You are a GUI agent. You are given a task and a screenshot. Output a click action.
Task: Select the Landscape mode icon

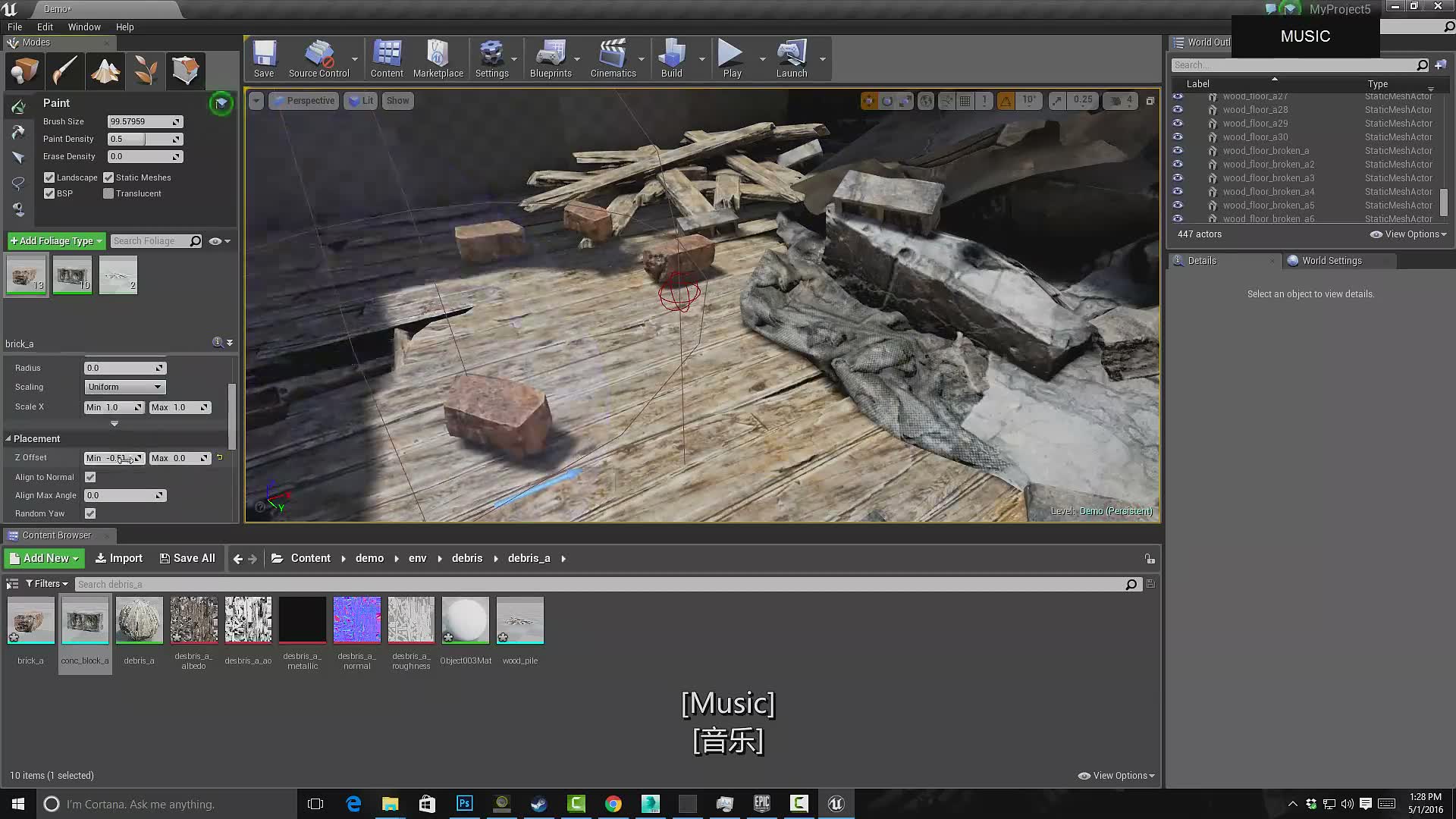tap(105, 71)
